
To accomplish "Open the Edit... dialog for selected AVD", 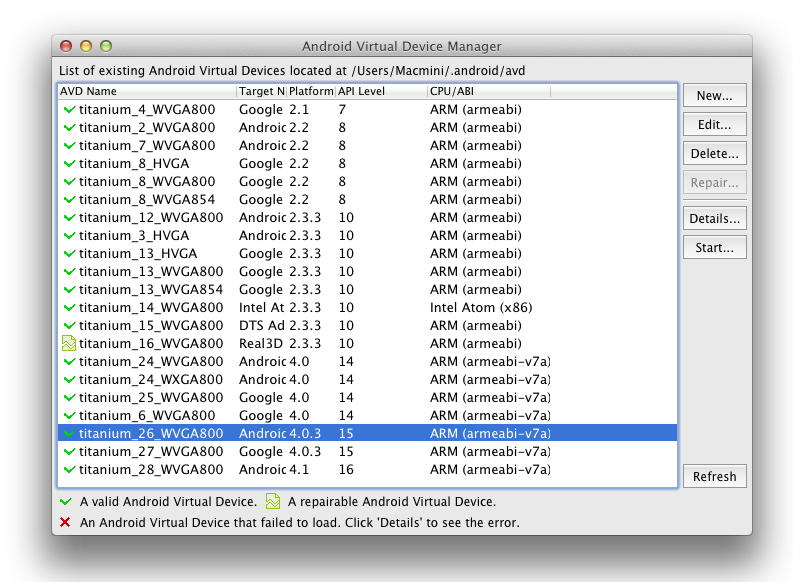I will click(714, 124).
